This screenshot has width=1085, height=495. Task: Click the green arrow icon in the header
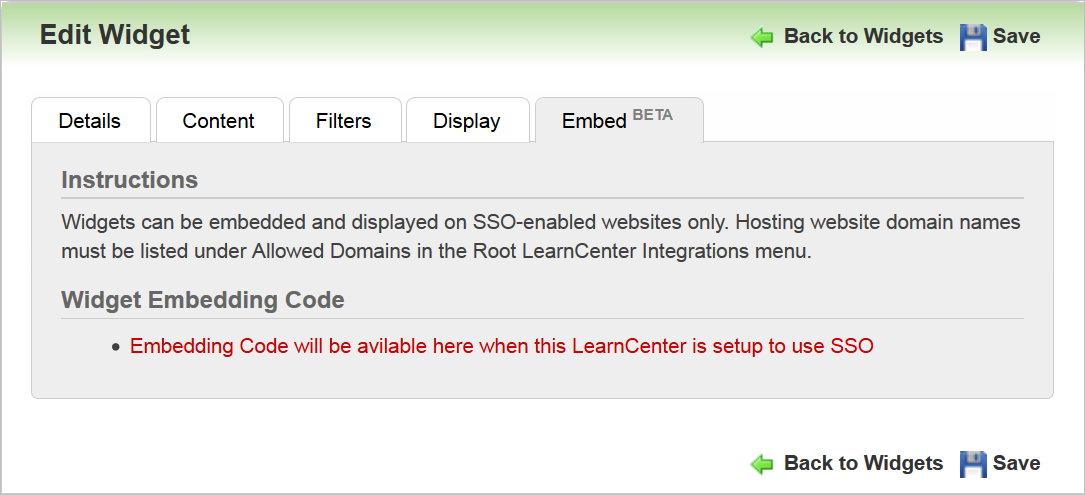click(762, 38)
